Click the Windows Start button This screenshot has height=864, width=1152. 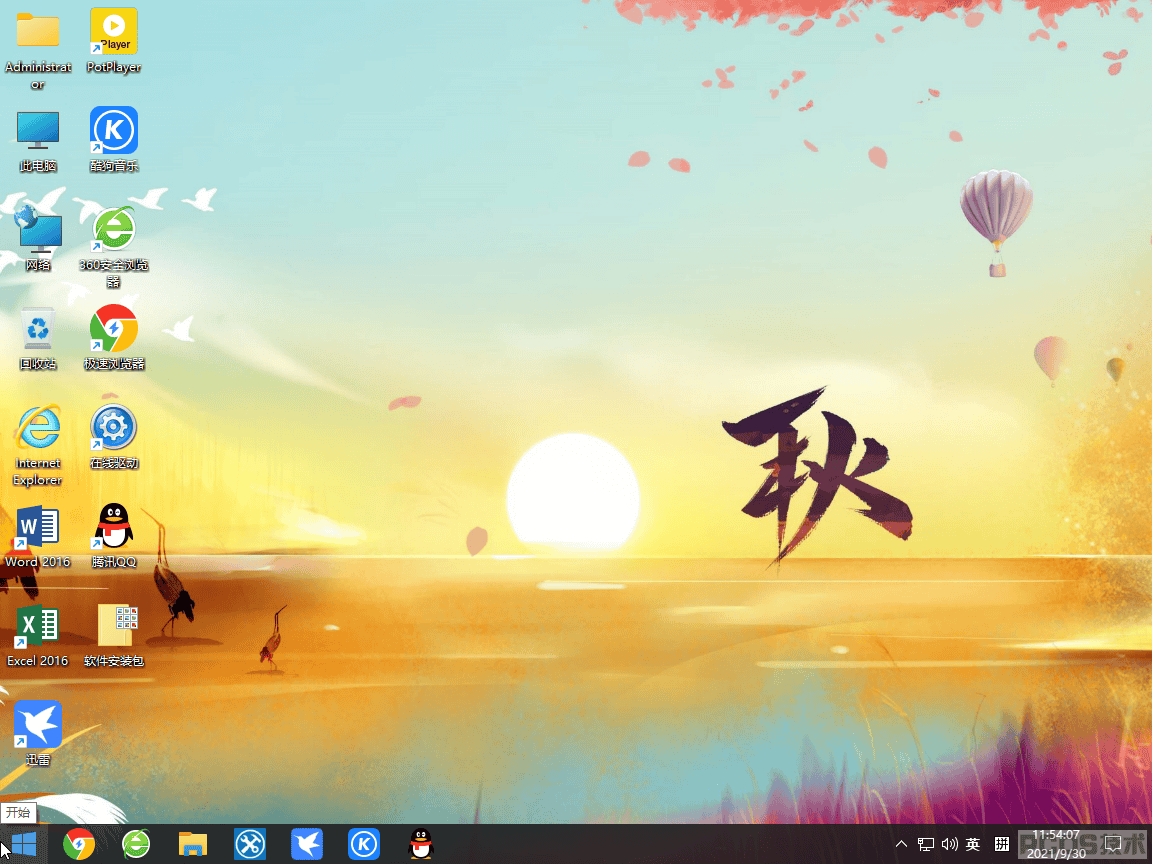tap(24, 844)
